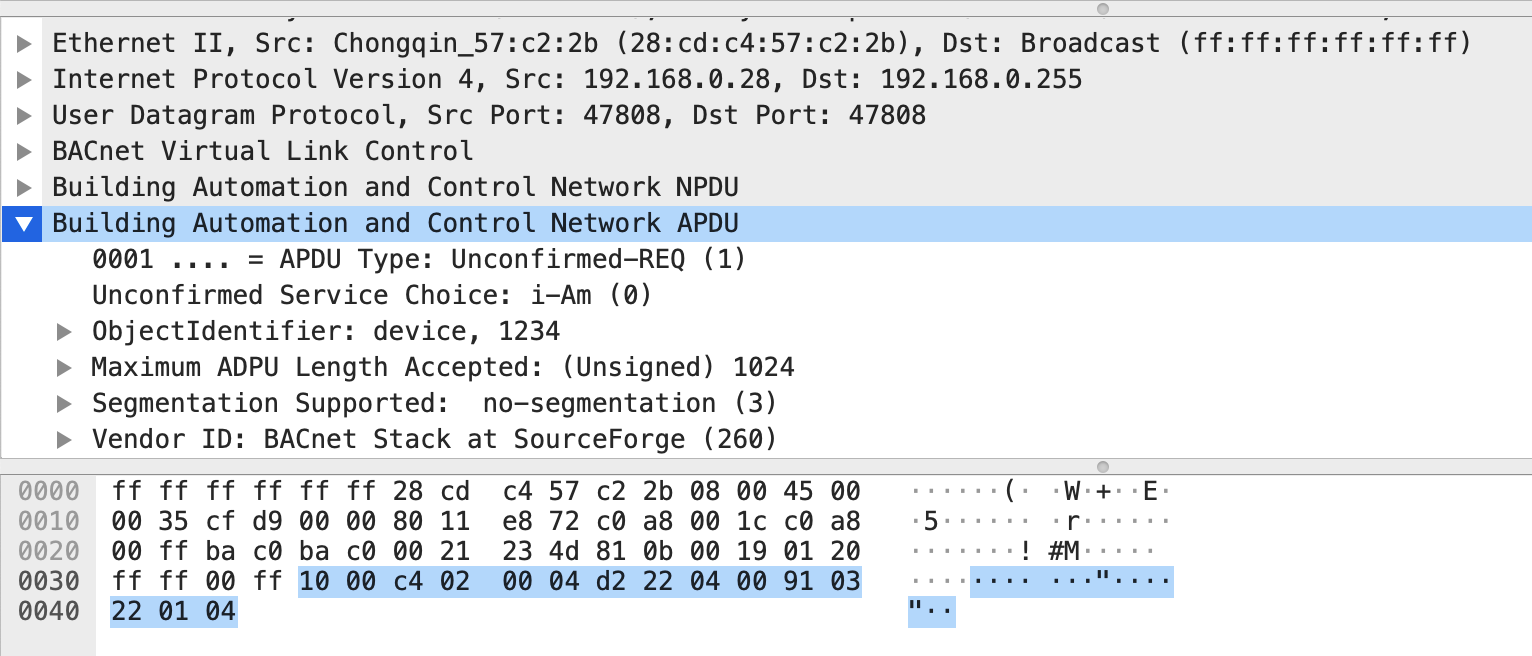Expand ObjectIdentifier device 1234
Screen dimensions: 1532x656
tap(64, 331)
